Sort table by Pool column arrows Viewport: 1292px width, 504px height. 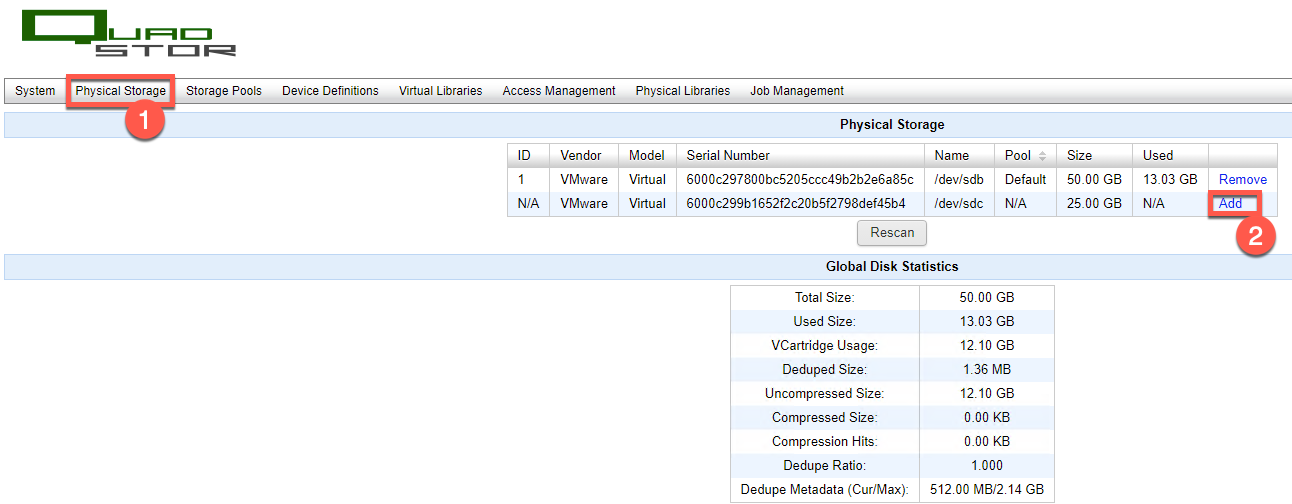[x=1042, y=156]
